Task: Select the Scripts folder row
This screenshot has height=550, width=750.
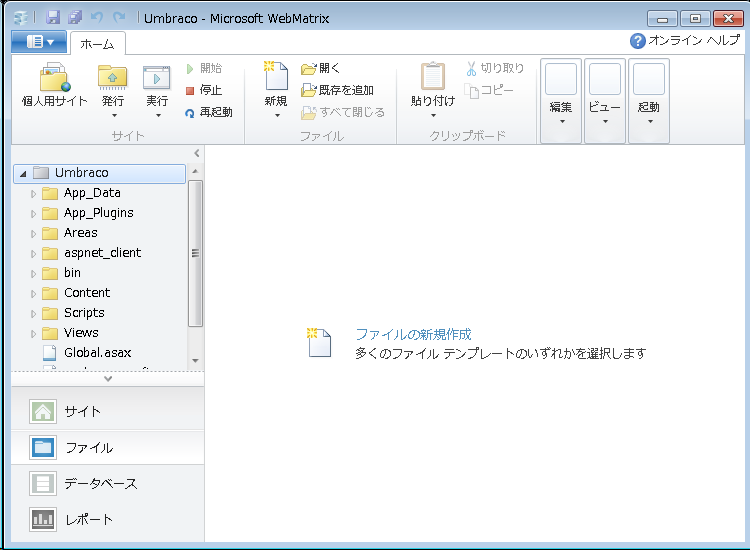Action: point(99,313)
